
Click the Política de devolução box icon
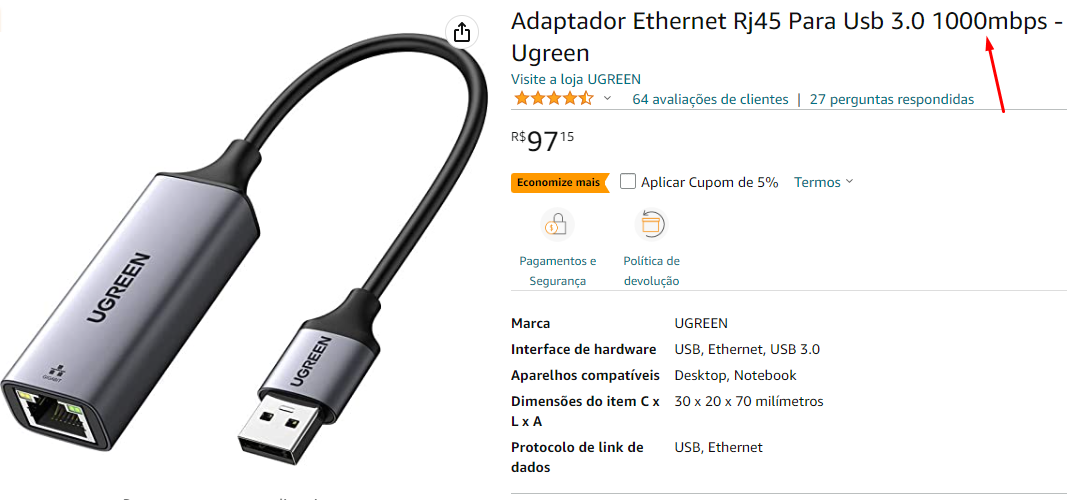click(x=651, y=224)
